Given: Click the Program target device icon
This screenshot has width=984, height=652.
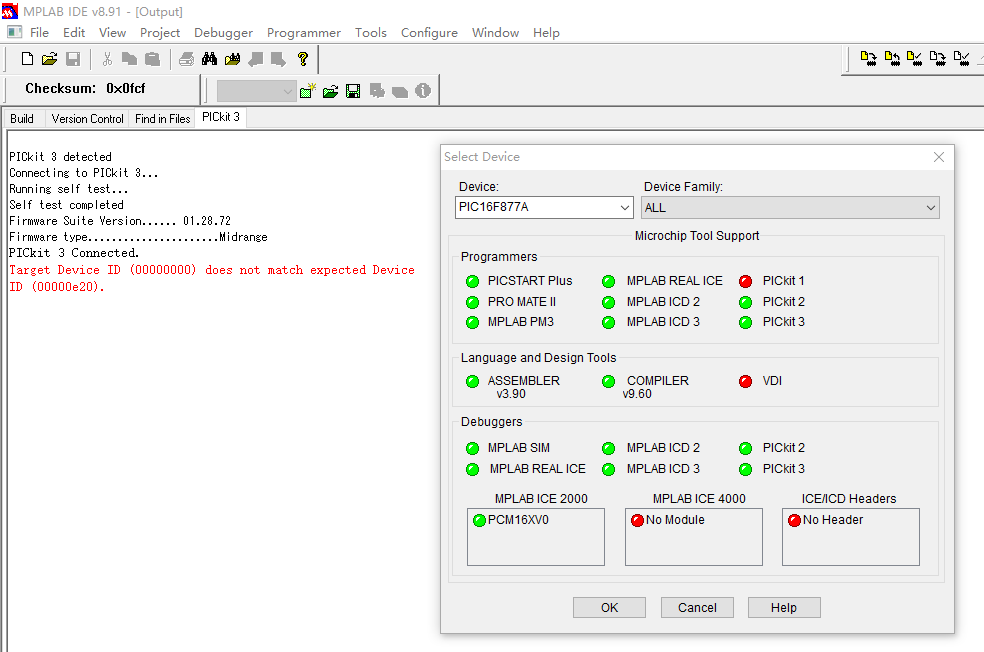Looking at the screenshot, I should [x=869, y=59].
